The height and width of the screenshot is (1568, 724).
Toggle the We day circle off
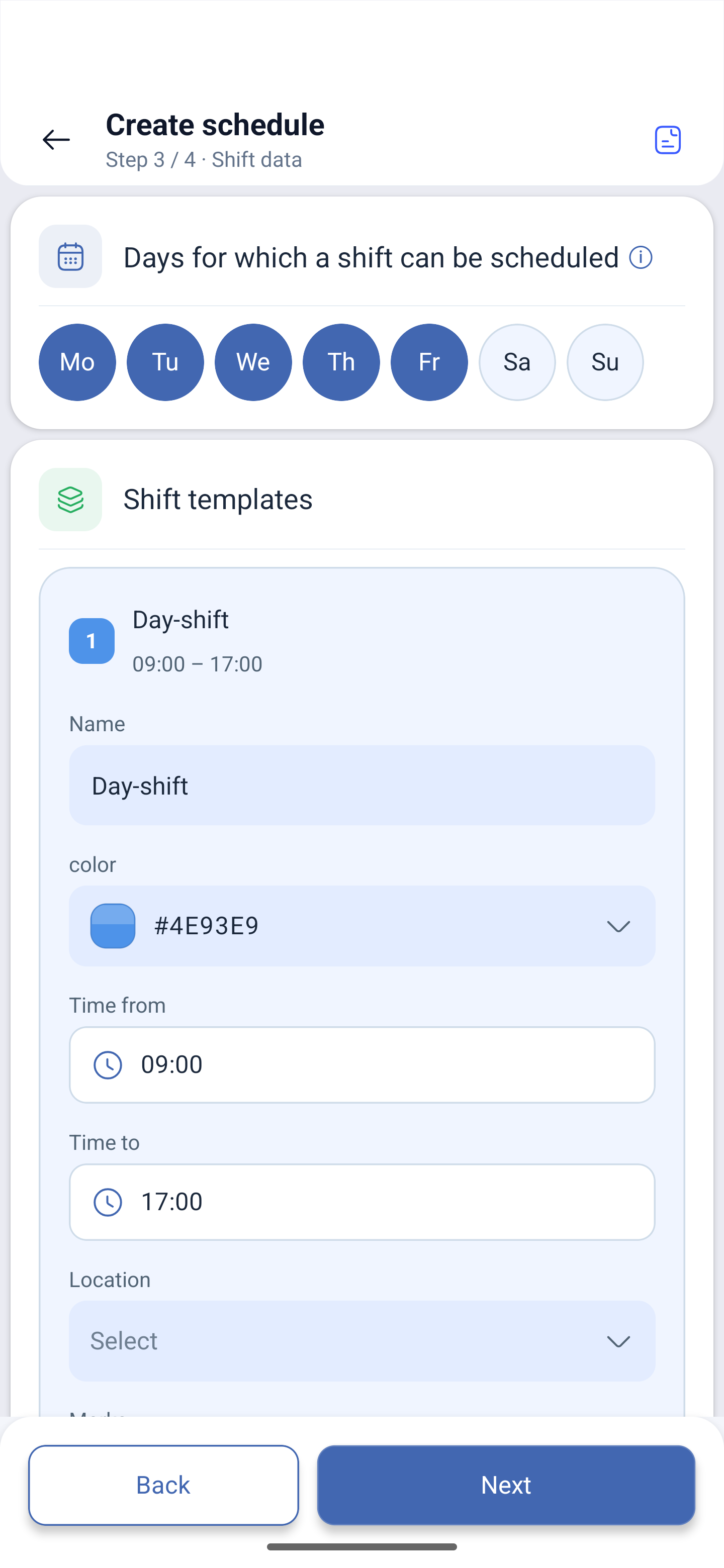253,362
